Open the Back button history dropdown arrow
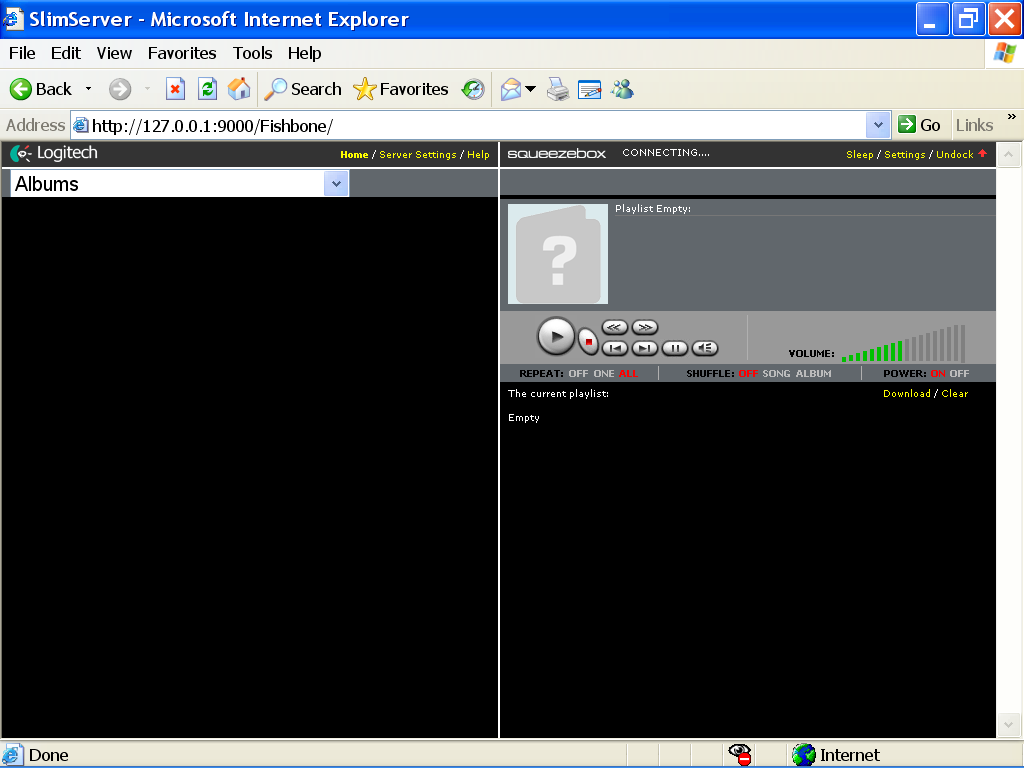Image resolution: width=1024 pixels, height=768 pixels. [88, 89]
